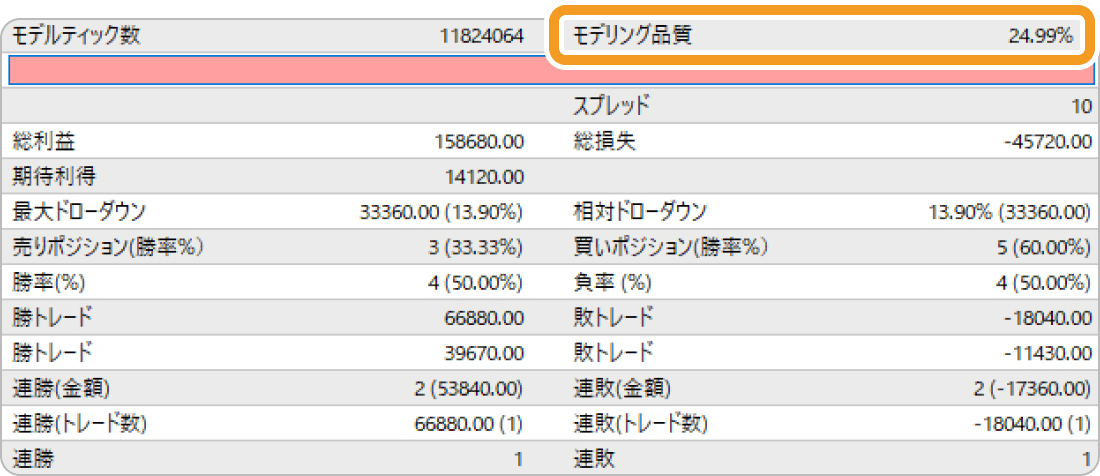This screenshot has width=1100, height=476.
Task: Click the 敗トレード label beside -18040.00
Action: click(x=613, y=317)
